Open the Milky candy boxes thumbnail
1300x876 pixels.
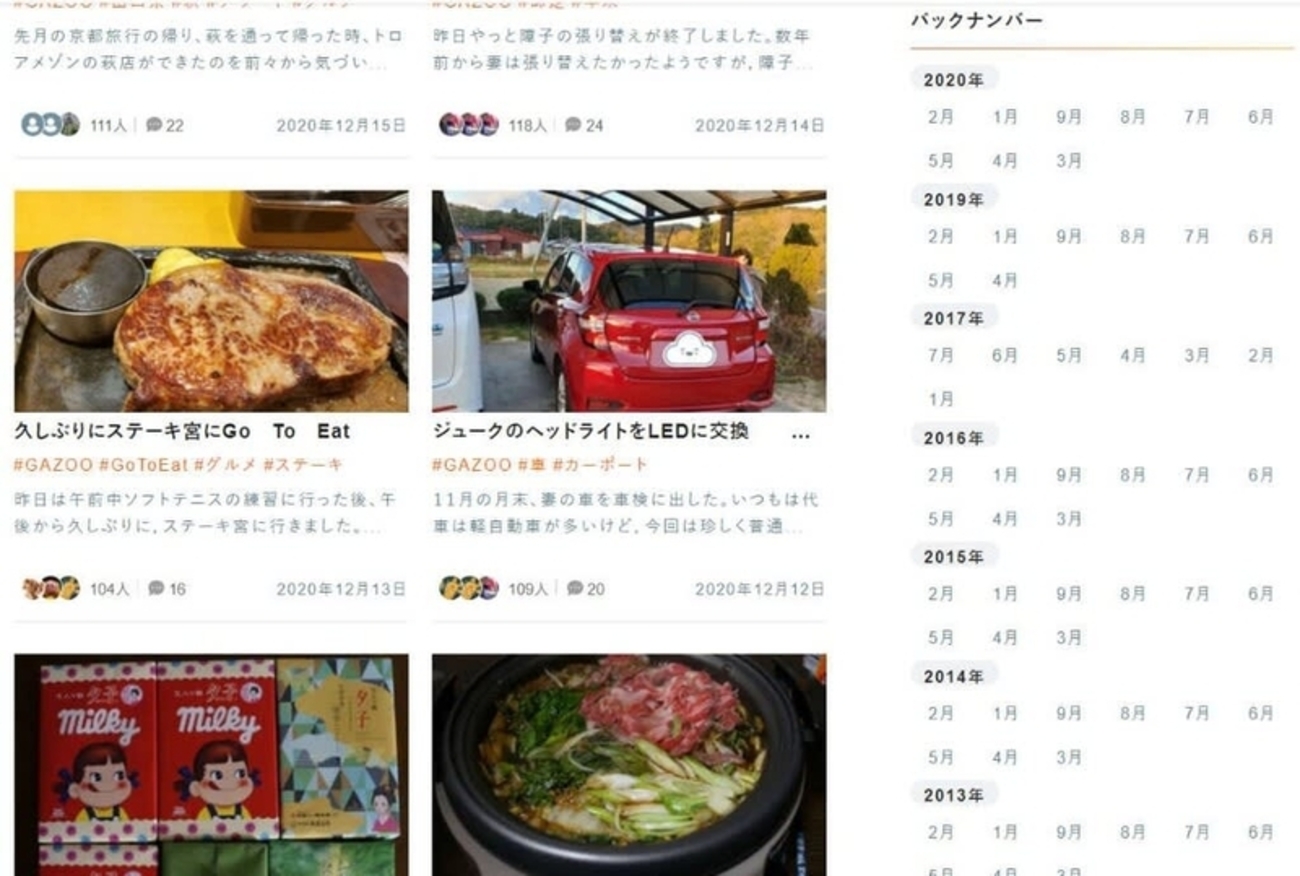point(211,765)
